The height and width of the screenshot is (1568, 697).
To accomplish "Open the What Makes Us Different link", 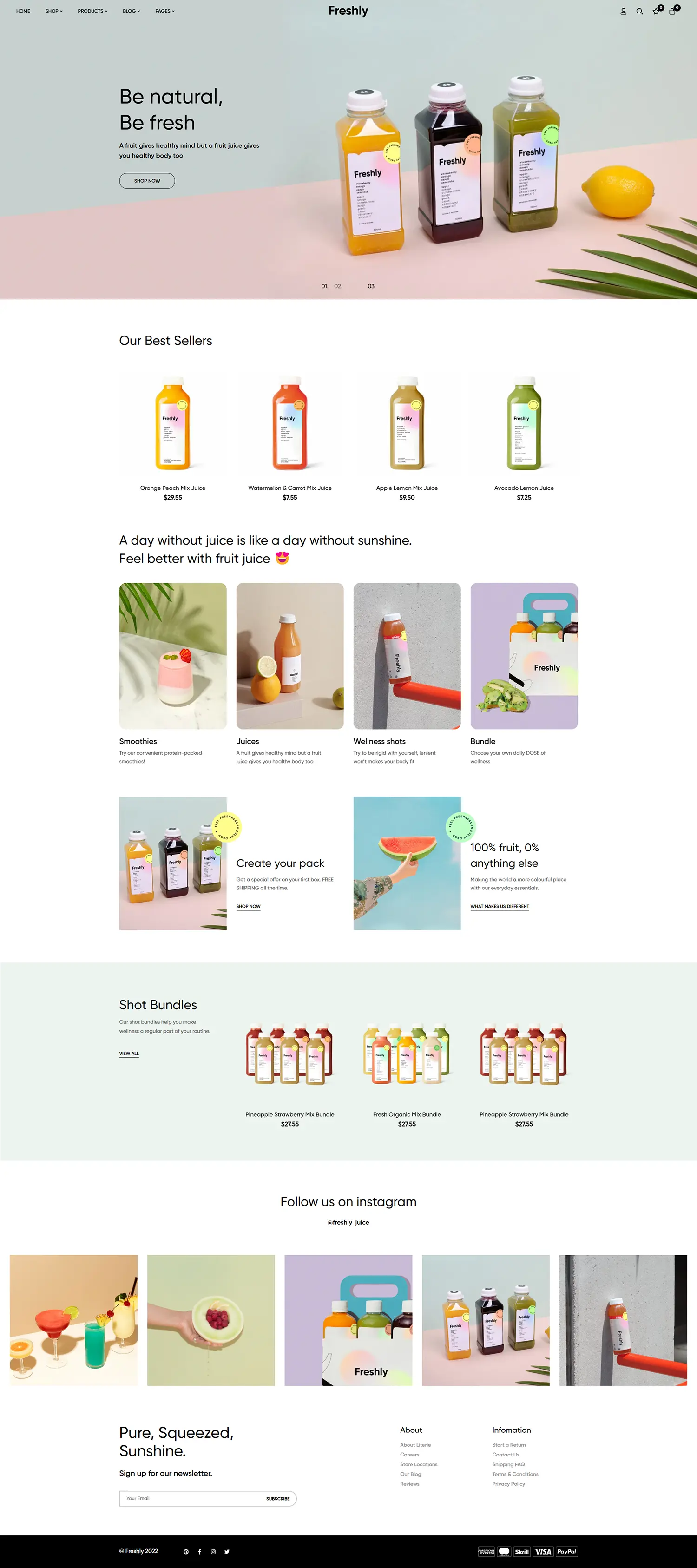I will coord(500,906).
